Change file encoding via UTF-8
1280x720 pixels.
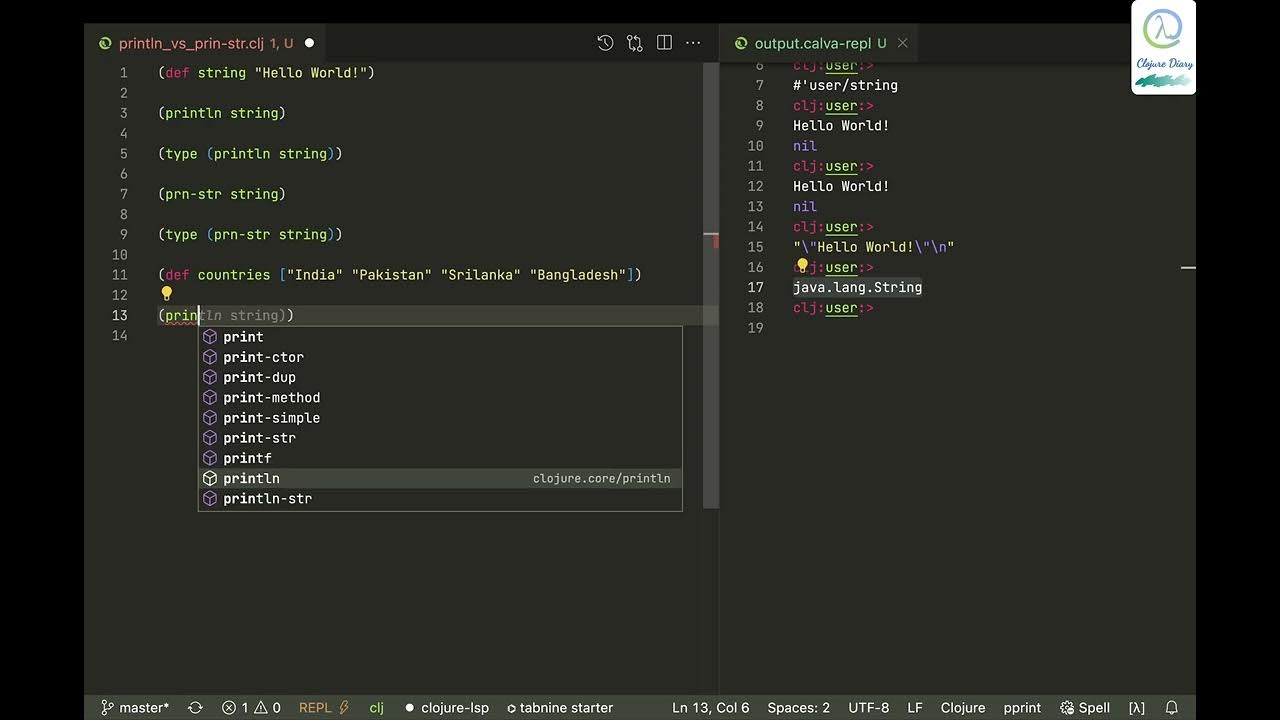(868, 707)
